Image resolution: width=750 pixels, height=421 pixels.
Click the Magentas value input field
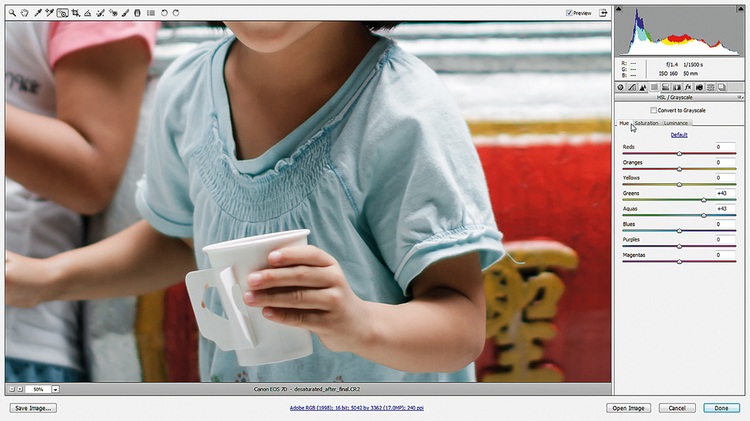[725, 255]
